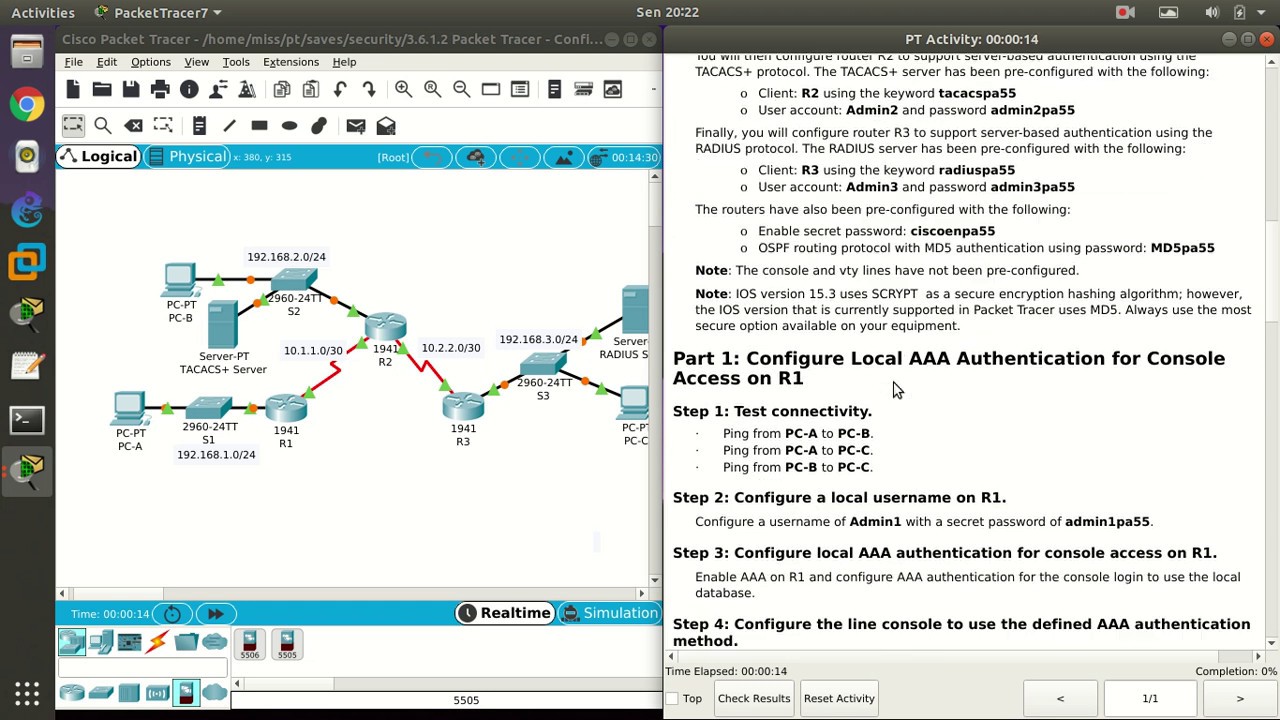The height and width of the screenshot is (720, 1280).
Task: Activate the Resize shape tool
Action: click(163, 126)
